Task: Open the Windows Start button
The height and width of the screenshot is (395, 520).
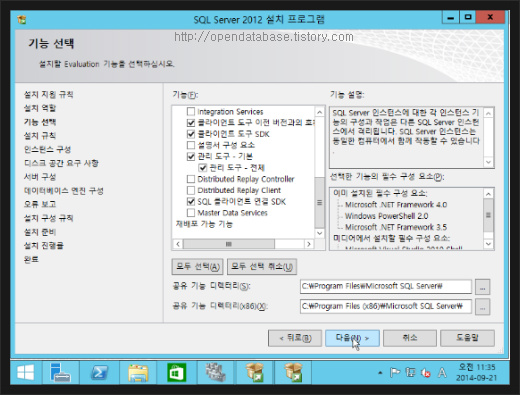Action: click(x=26, y=372)
